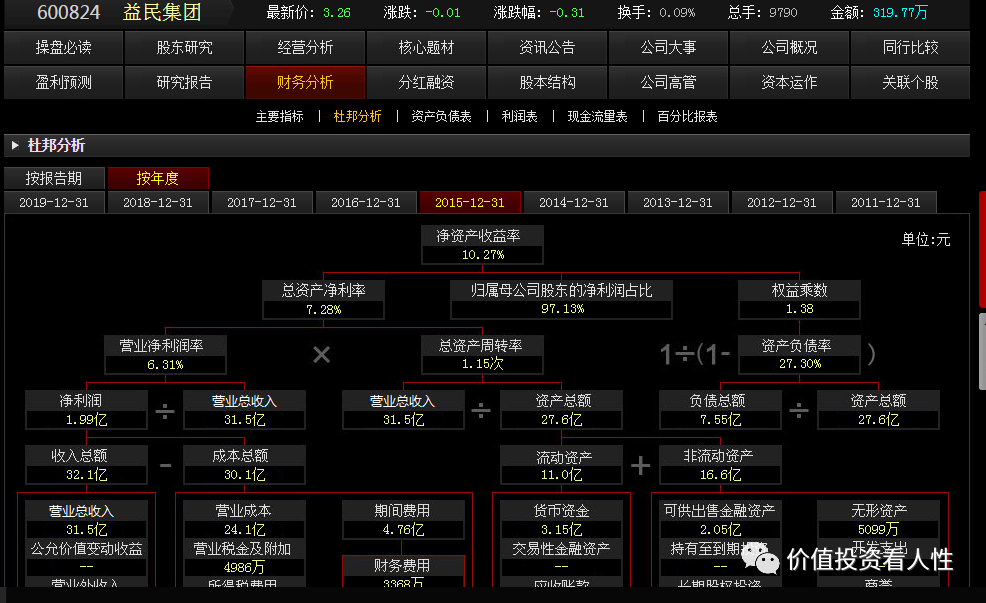Select the 2017-12-31 period tab

tap(262, 202)
